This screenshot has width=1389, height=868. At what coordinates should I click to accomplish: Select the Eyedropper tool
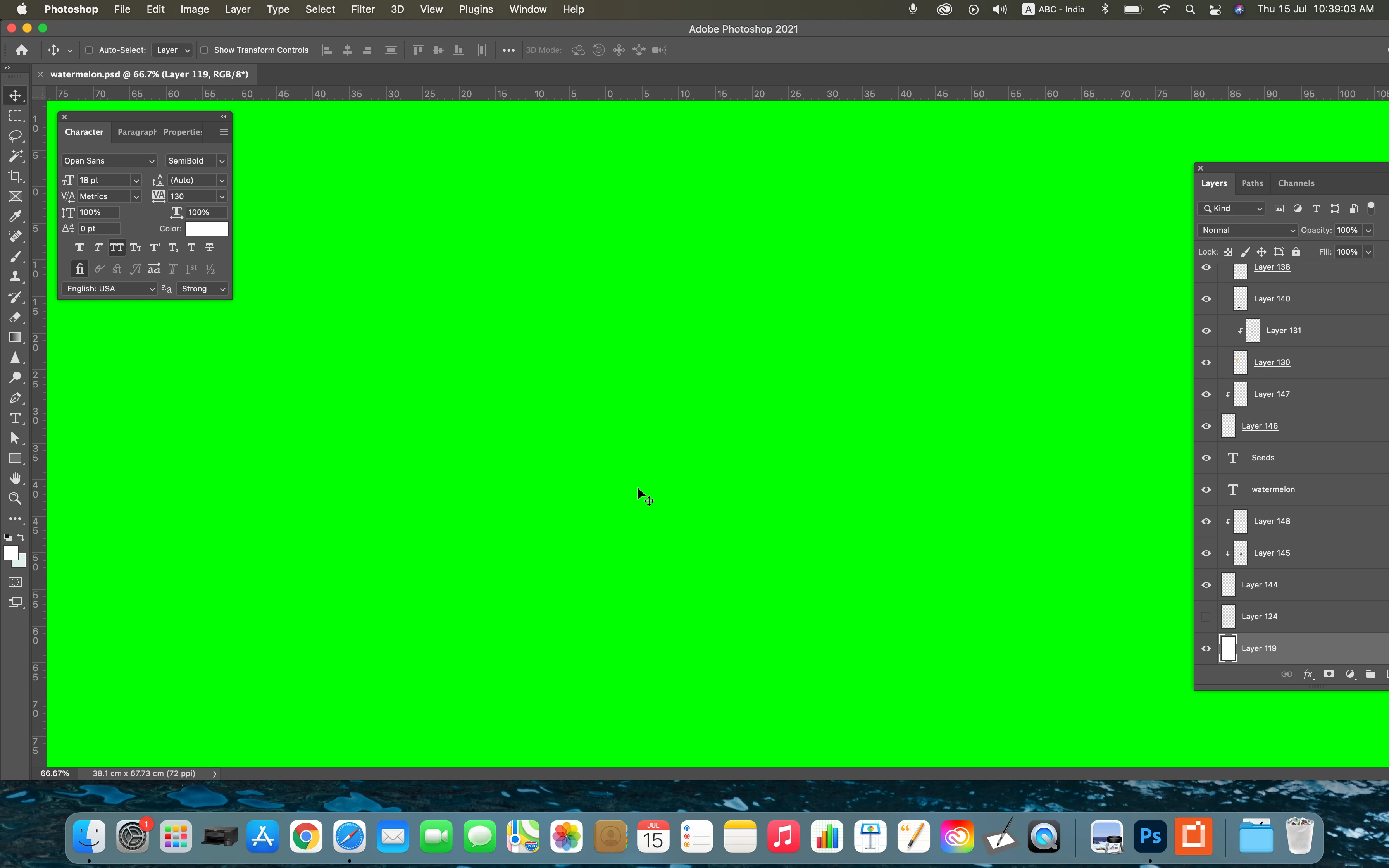coord(16,217)
